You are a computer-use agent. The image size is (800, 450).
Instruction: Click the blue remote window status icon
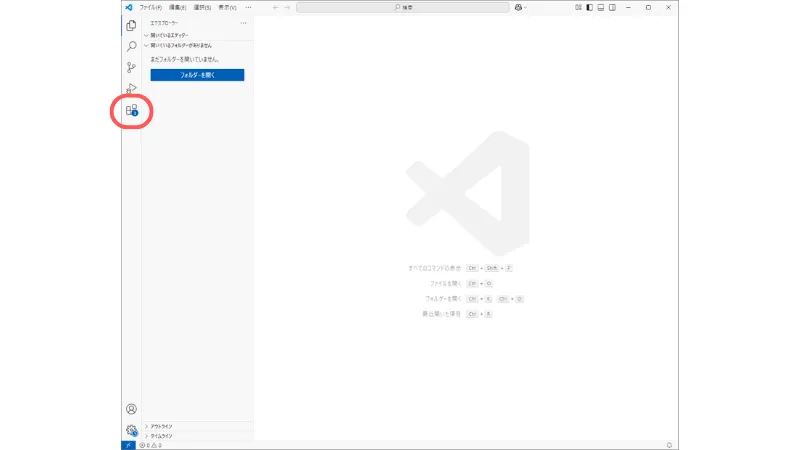128,444
